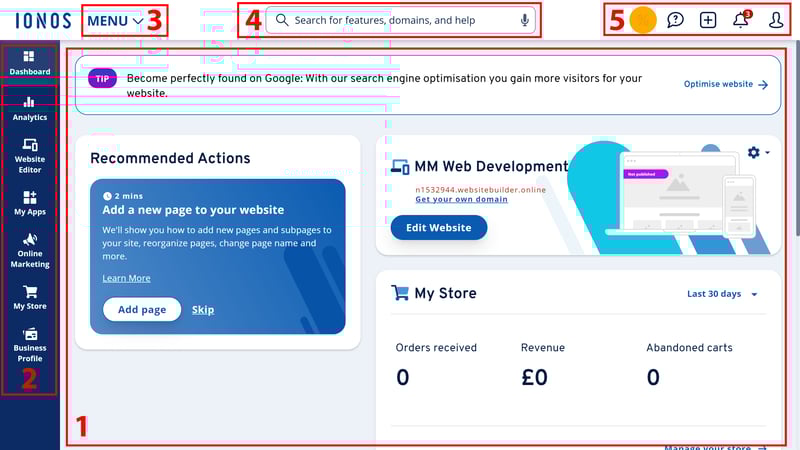Click the Edit Website button
Screen dimensions: 800x450
[x=439, y=228]
